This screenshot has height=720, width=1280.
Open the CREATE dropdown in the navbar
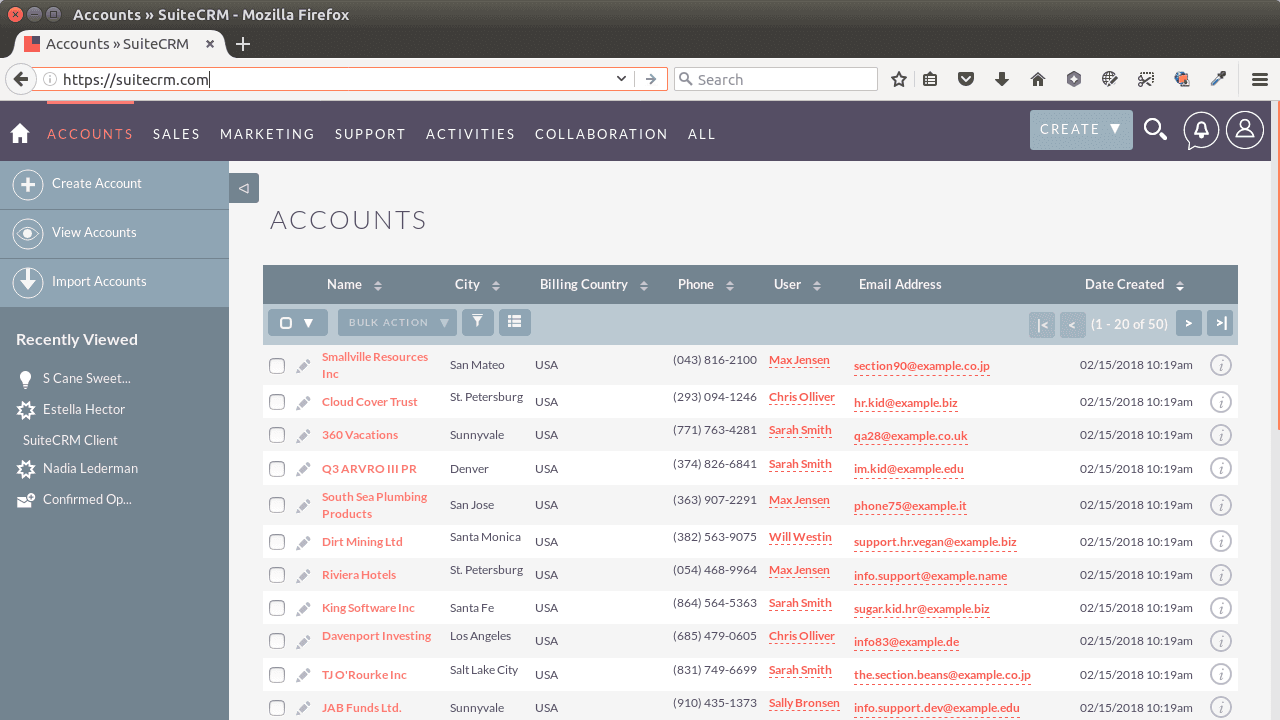[1081, 130]
